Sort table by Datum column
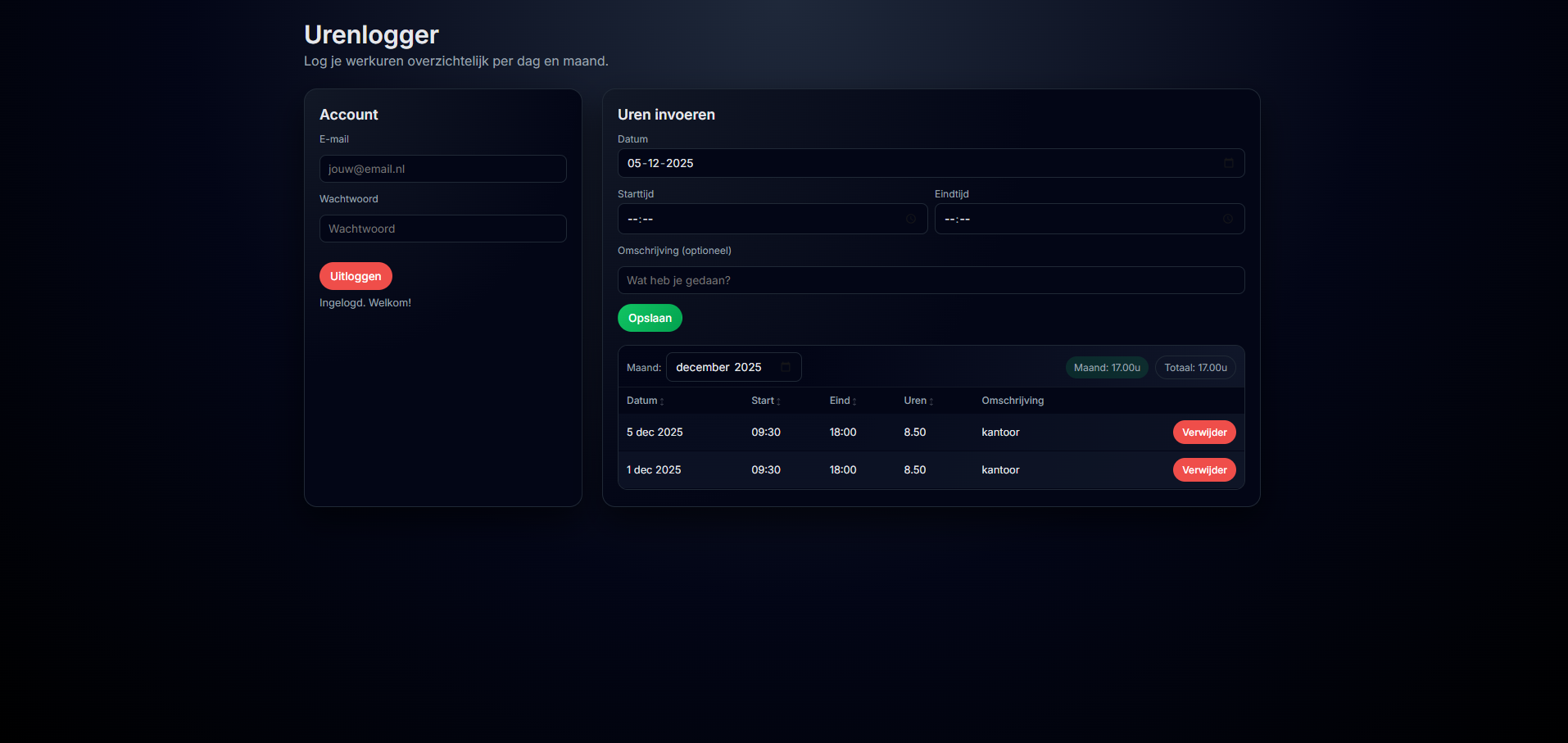 point(645,401)
